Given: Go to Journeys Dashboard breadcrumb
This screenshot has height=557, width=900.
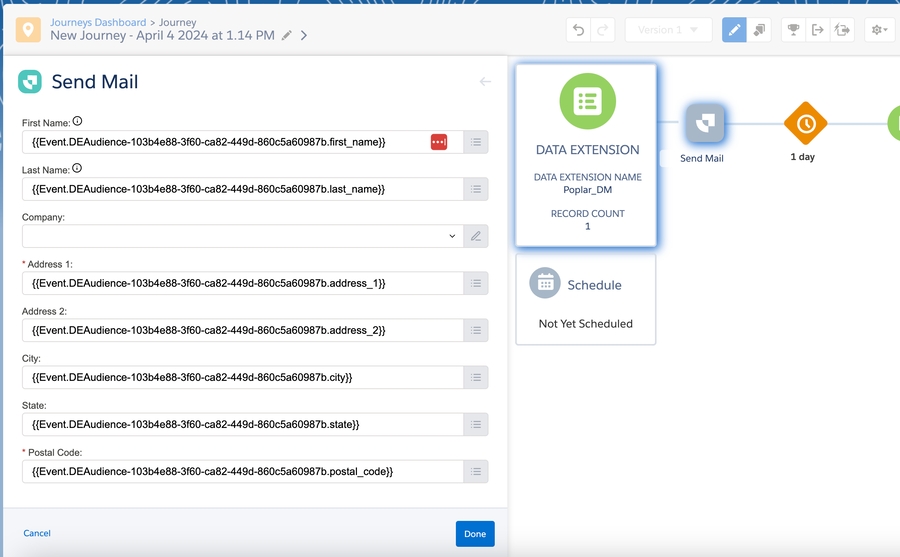Looking at the screenshot, I should (97, 21).
